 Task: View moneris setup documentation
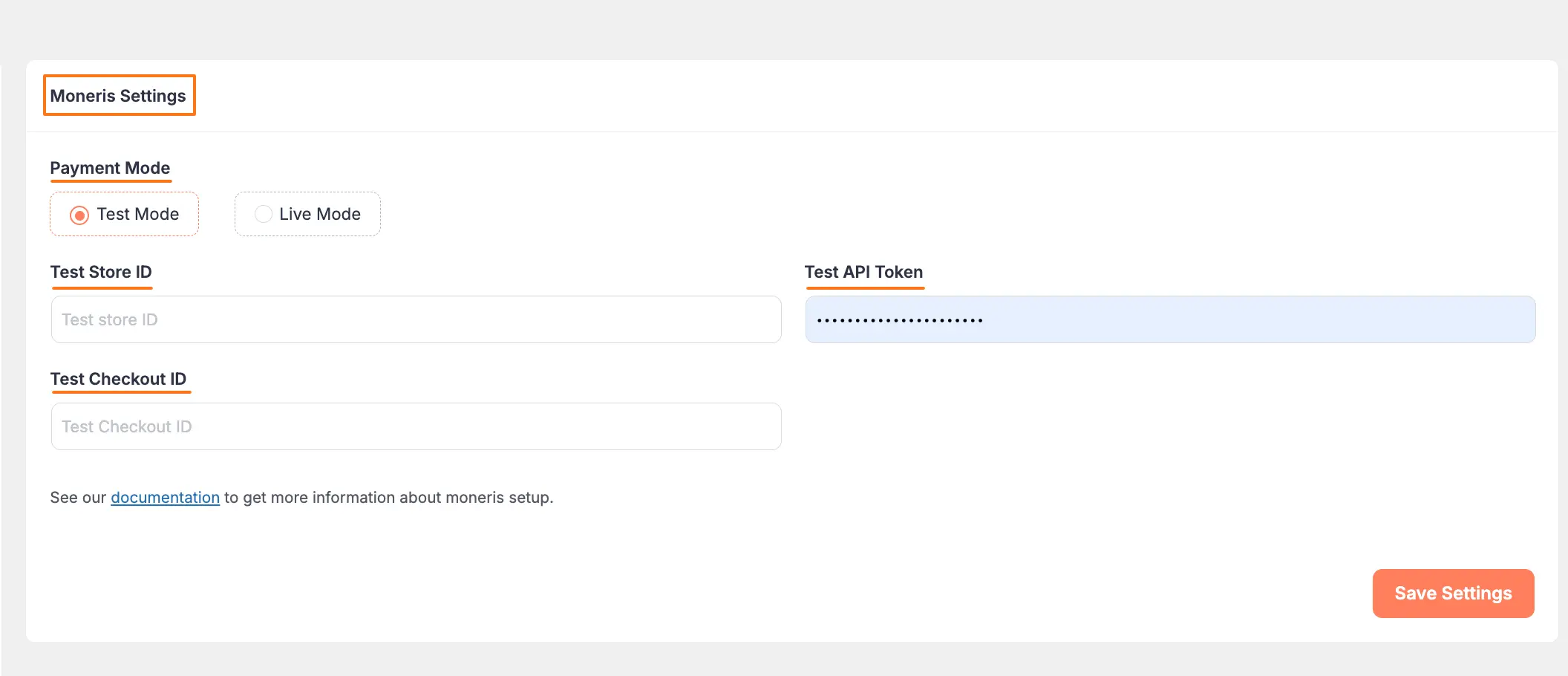pos(165,497)
